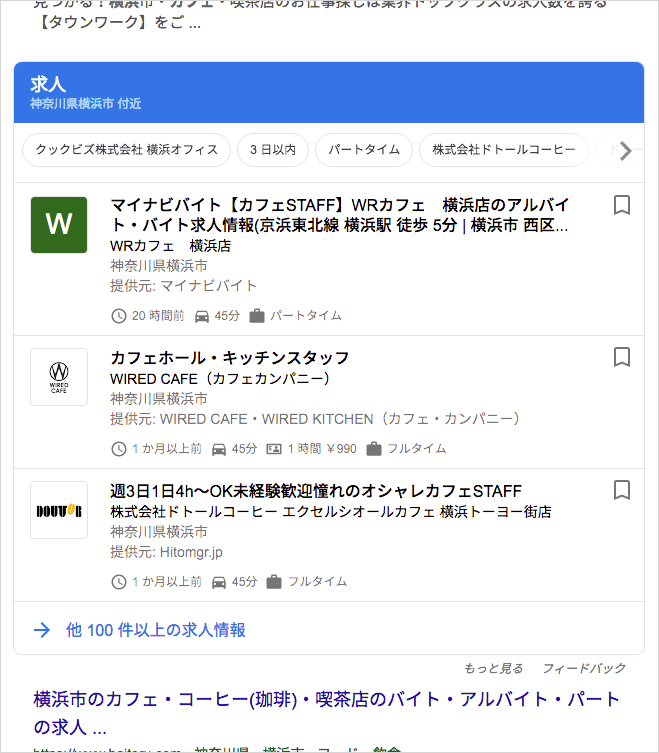Click WIRED CAFE(カフェカンパニー)company name

pyautogui.click(x=220, y=379)
